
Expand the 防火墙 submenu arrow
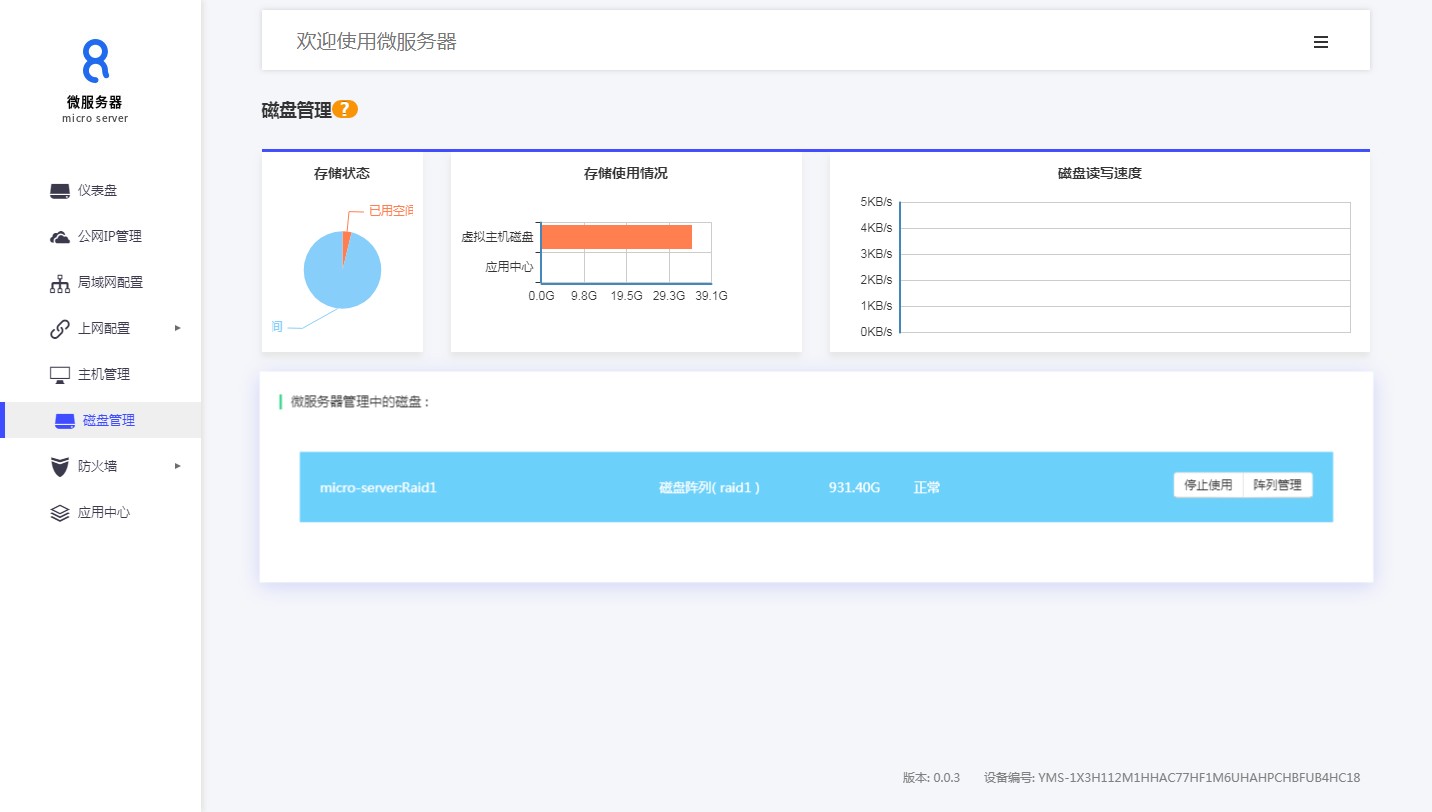coord(178,466)
